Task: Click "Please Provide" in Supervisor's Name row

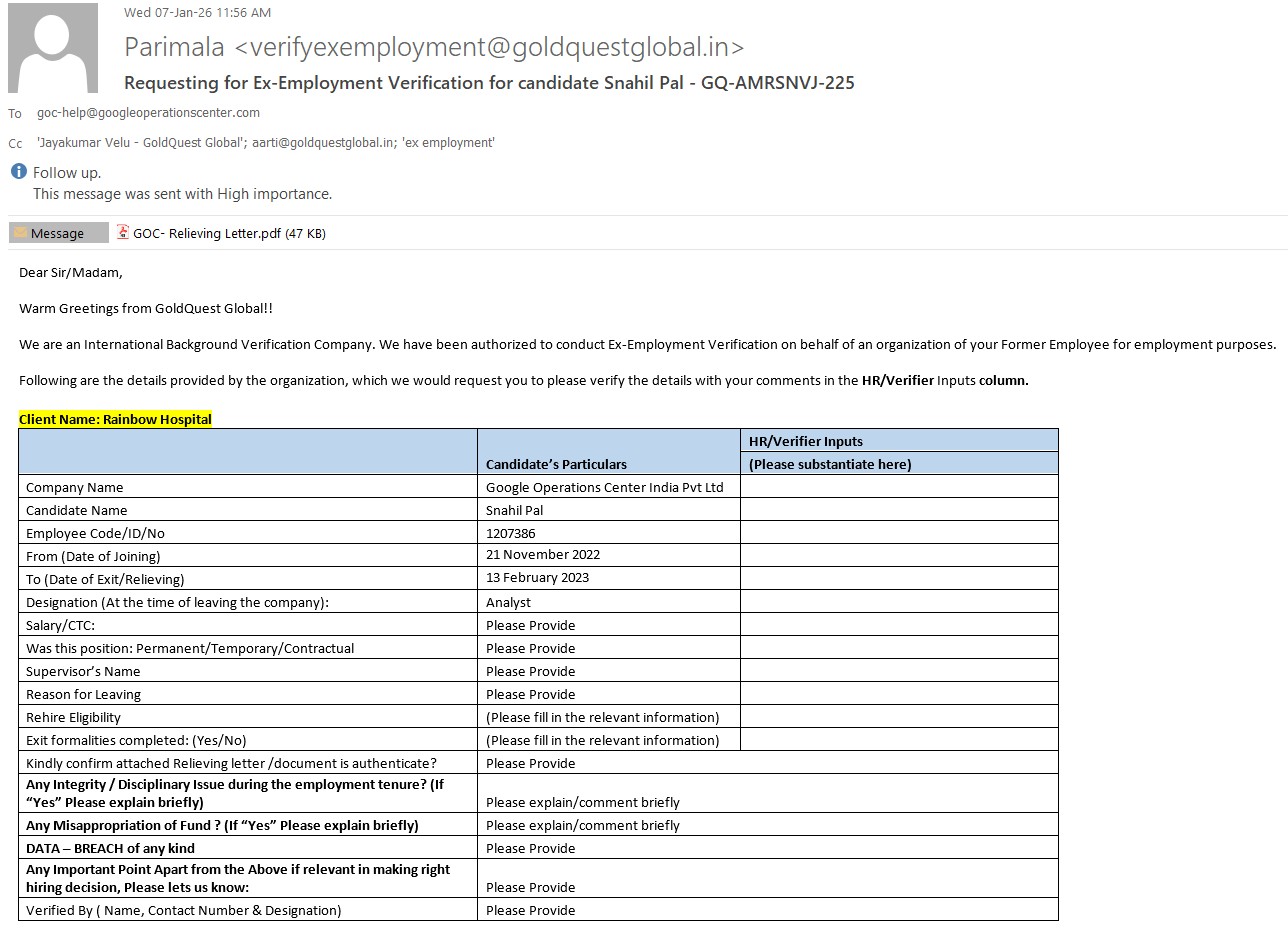Action: pos(531,671)
